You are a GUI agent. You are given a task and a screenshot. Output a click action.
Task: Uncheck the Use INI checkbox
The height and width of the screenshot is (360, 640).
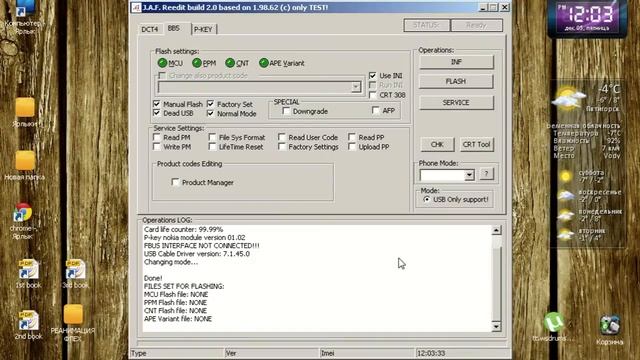(x=373, y=76)
